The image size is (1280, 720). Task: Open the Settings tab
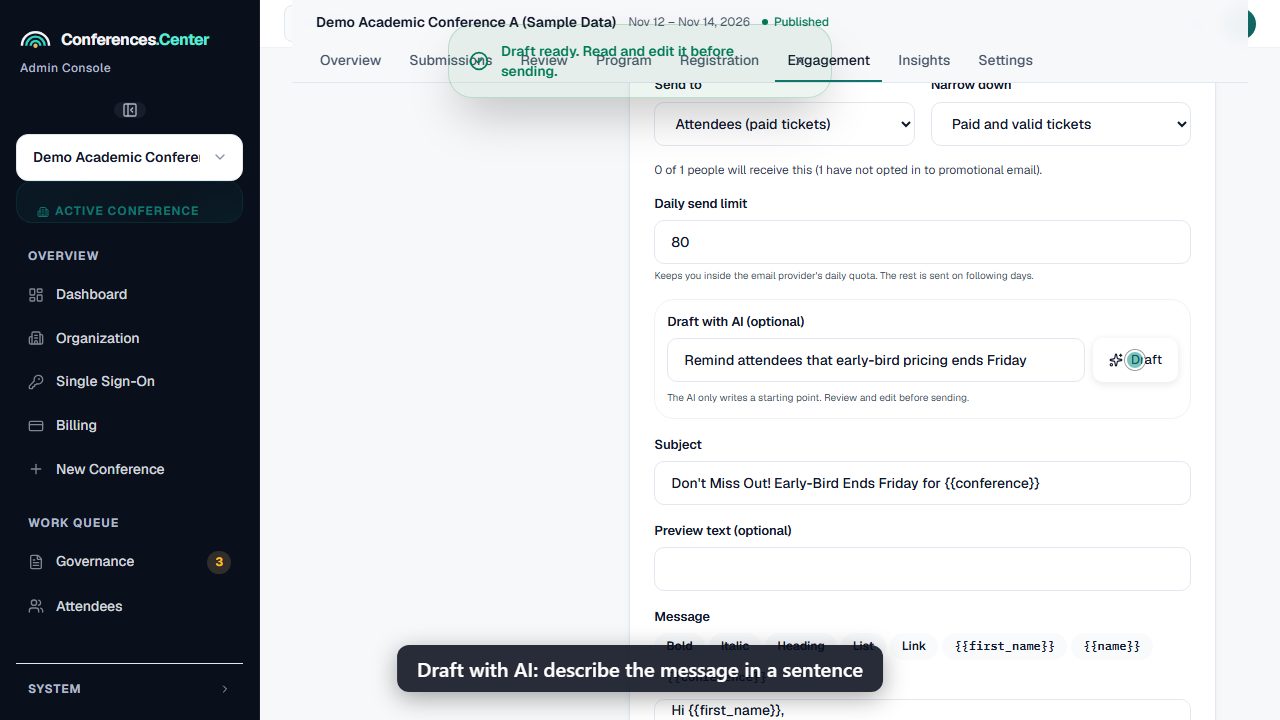[1005, 60]
